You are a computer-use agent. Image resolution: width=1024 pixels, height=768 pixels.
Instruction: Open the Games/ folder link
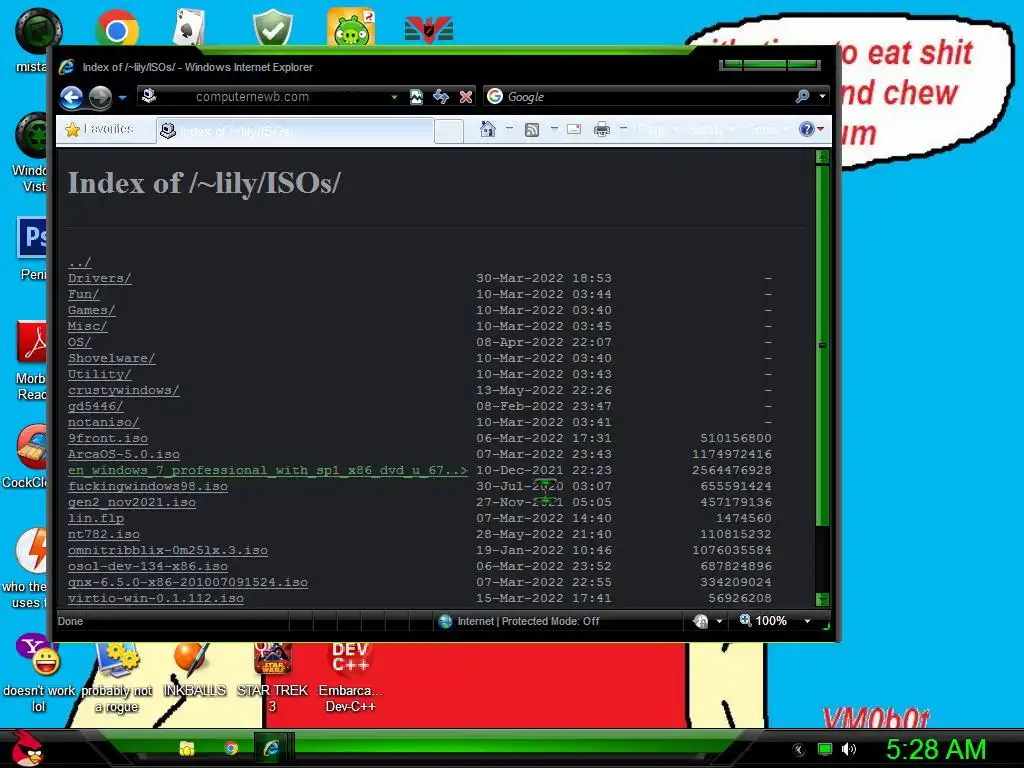pos(91,310)
